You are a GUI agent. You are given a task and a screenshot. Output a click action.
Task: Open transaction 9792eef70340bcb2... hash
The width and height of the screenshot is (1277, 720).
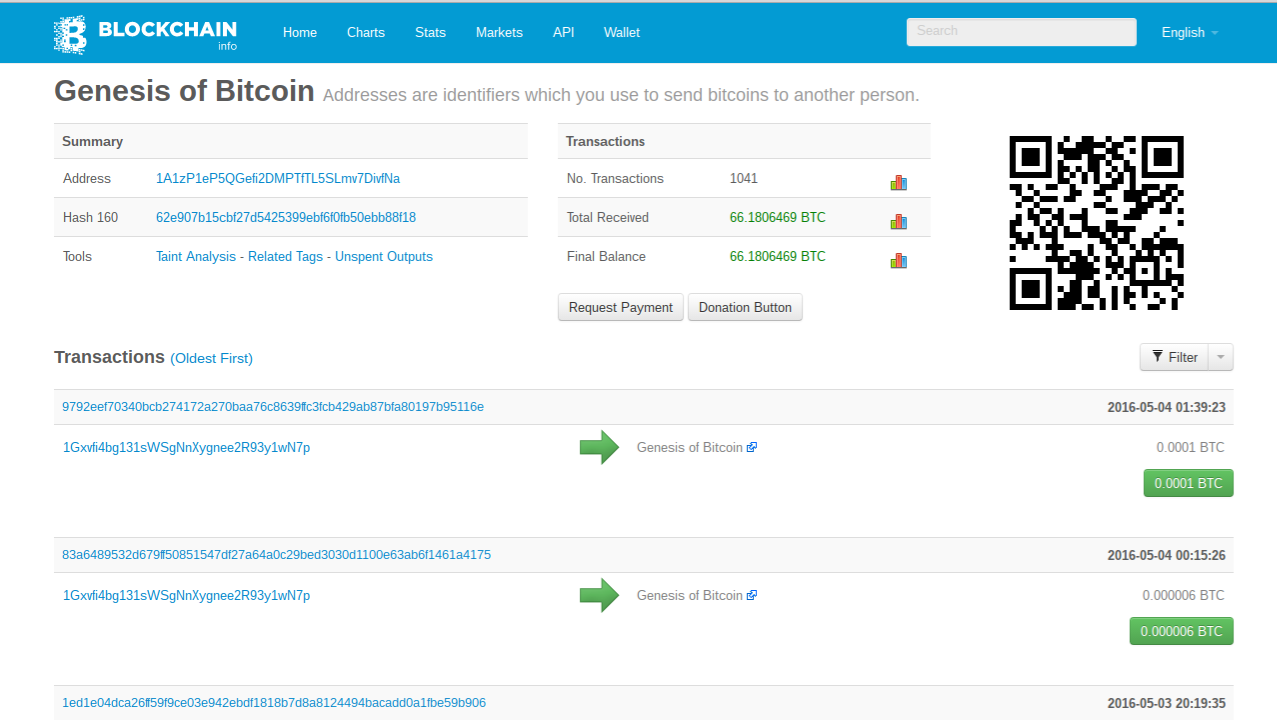point(273,407)
